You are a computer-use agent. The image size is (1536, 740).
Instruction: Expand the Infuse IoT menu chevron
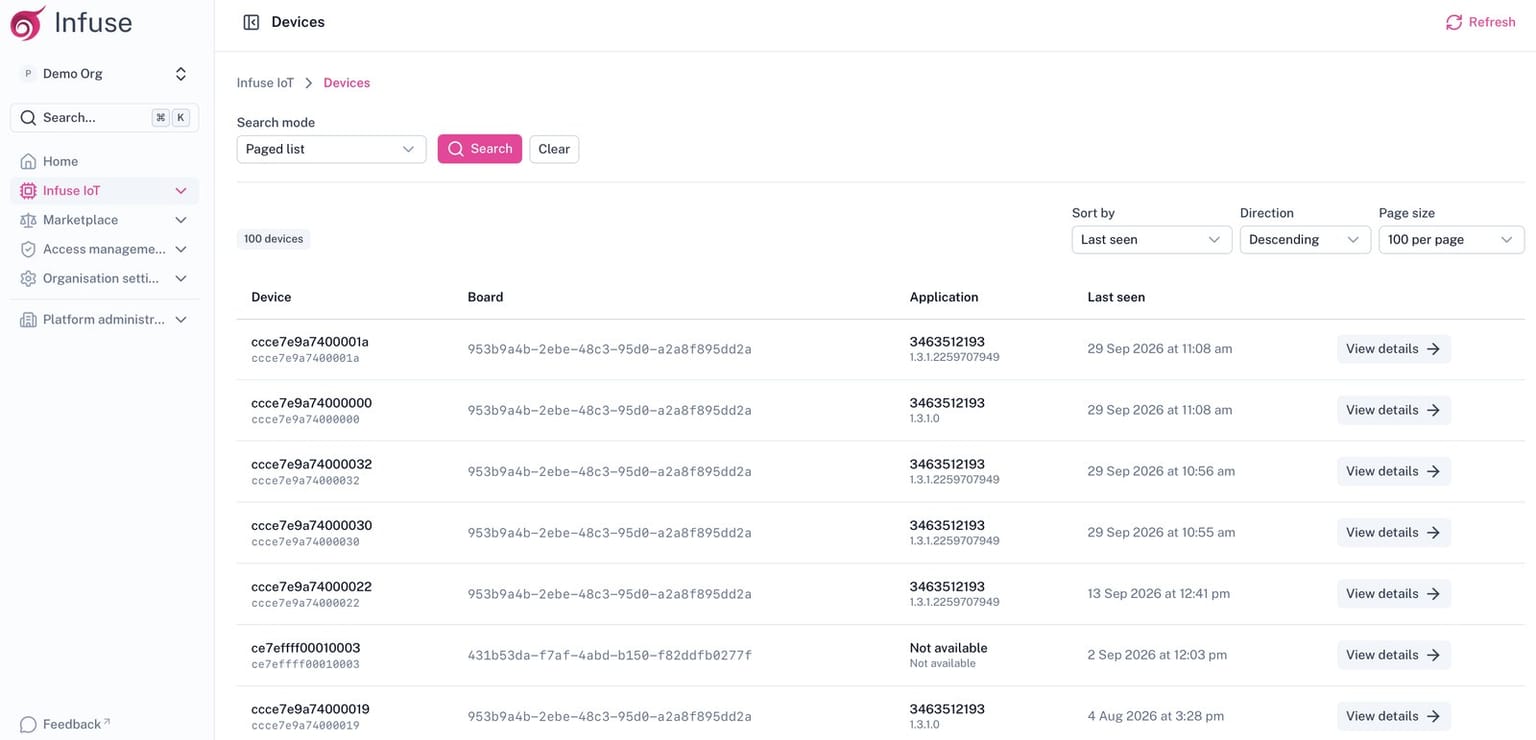[181, 190]
